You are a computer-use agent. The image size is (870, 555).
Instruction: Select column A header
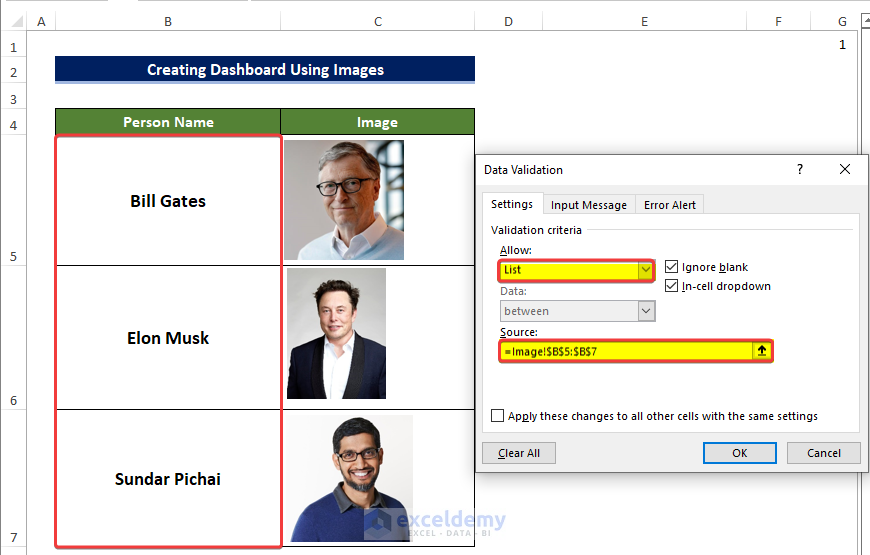pos(41,22)
